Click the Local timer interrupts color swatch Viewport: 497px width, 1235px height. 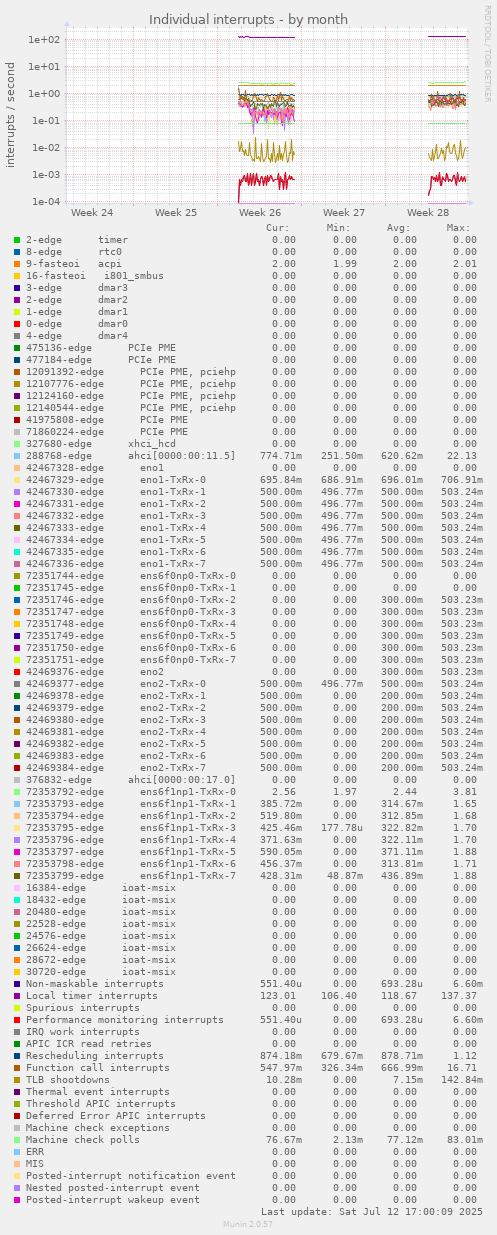(17, 996)
